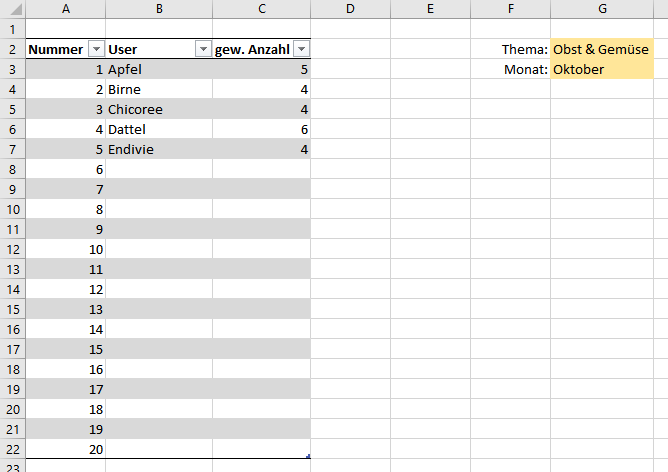This screenshot has width=668, height=472.
Task: Select the Chicoree cell
Action: click(x=158, y=109)
